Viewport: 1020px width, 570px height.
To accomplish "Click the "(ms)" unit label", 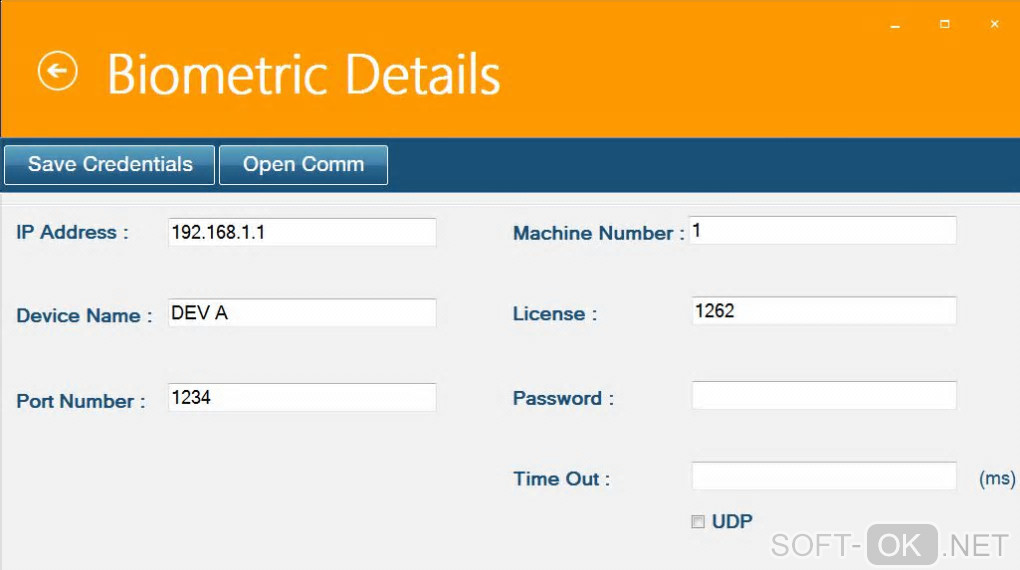I will click(x=997, y=478).
